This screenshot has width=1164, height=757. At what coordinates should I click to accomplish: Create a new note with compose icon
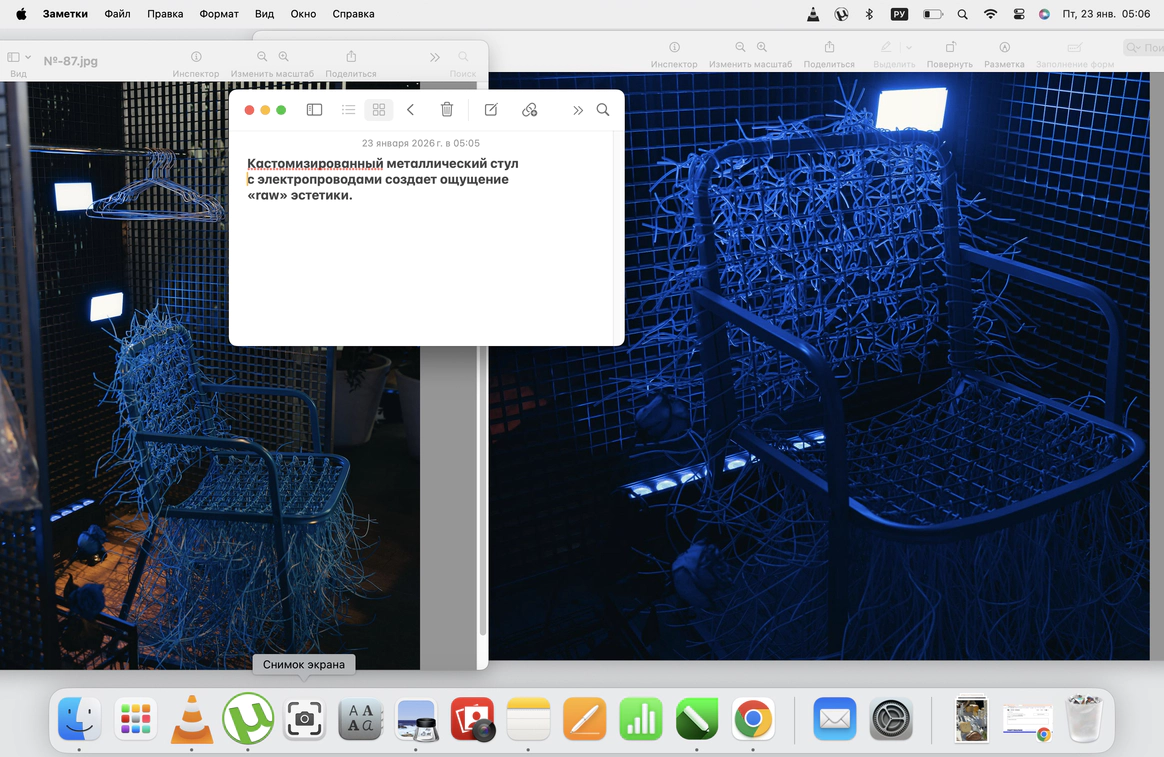(x=491, y=110)
